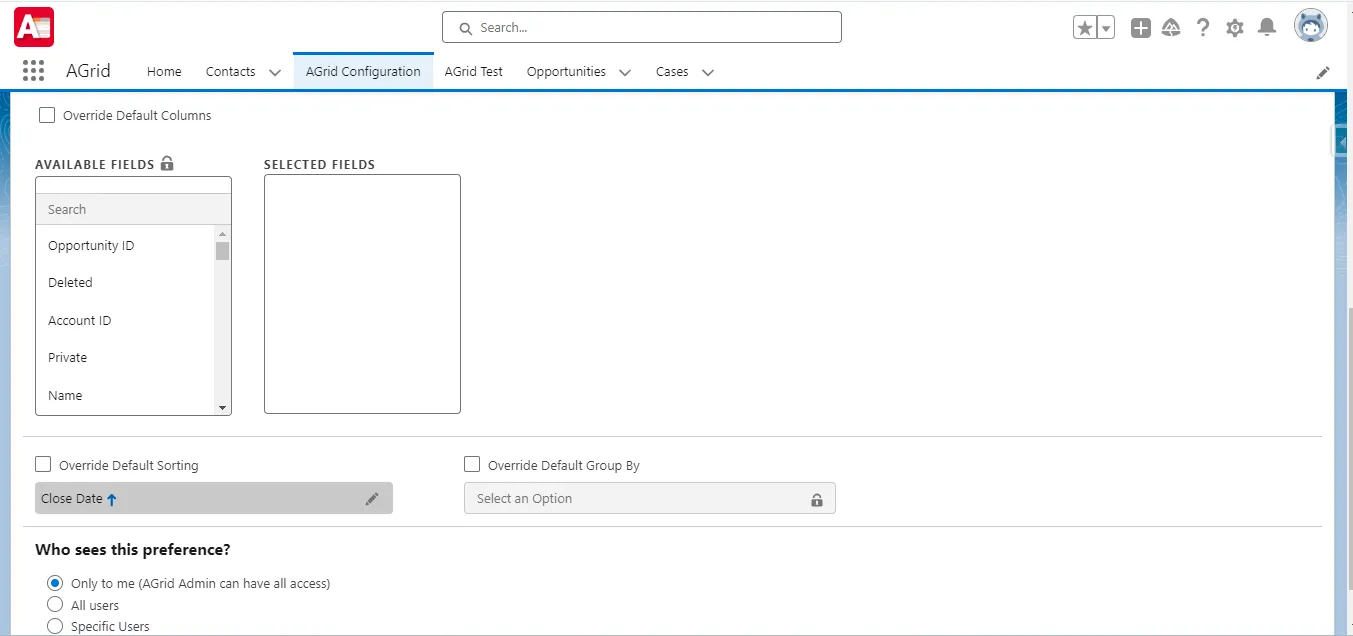The image size is (1353, 636).
Task: Select the All users radio button
Action: pos(55,605)
